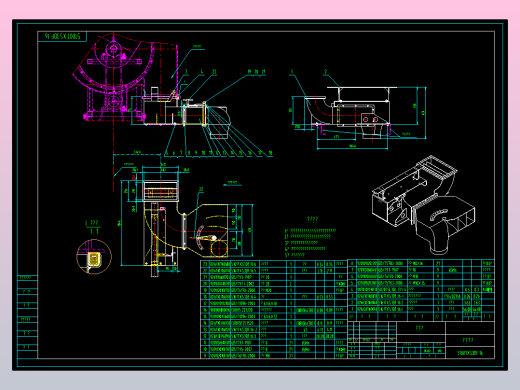Select the isometric 3D wireframe view
This screenshot has height=390, width=520.
tap(423, 204)
